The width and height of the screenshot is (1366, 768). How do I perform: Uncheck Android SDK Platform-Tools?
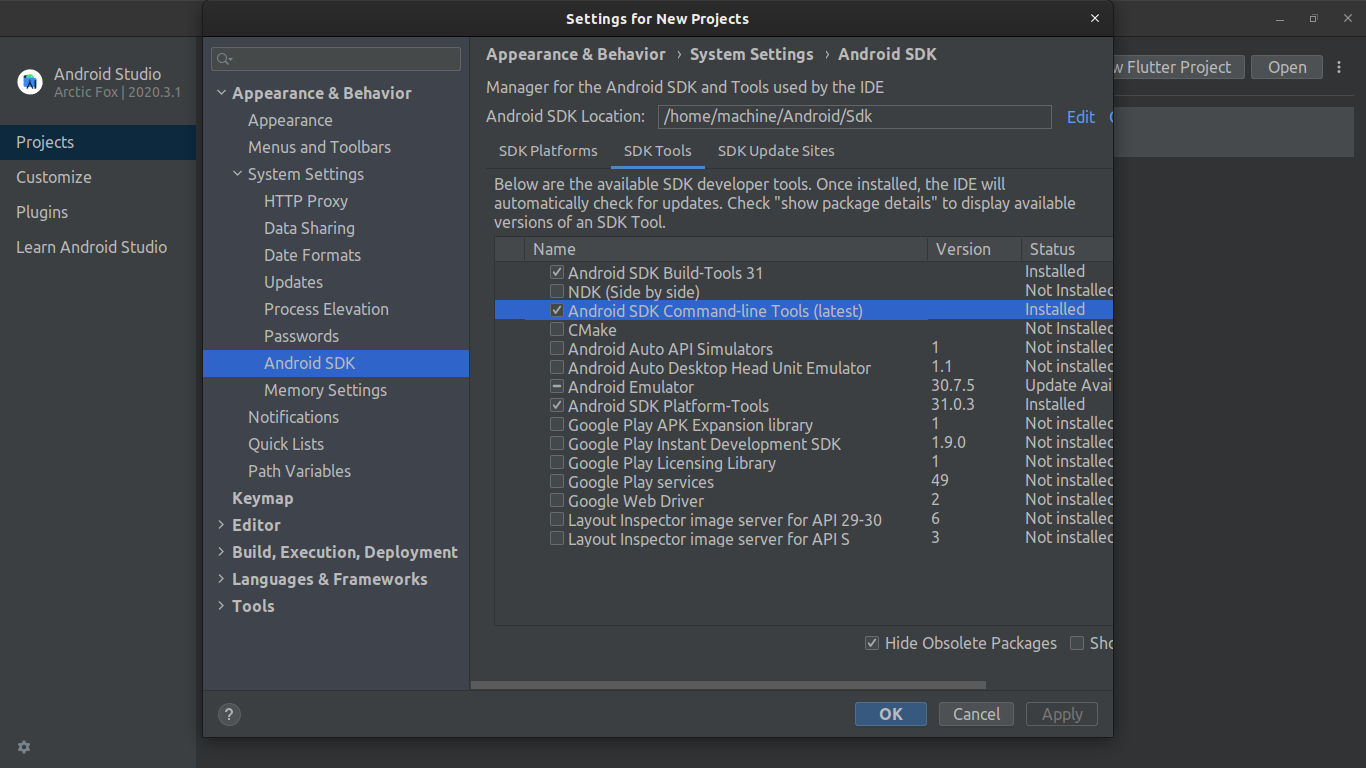[x=557, y=405]
